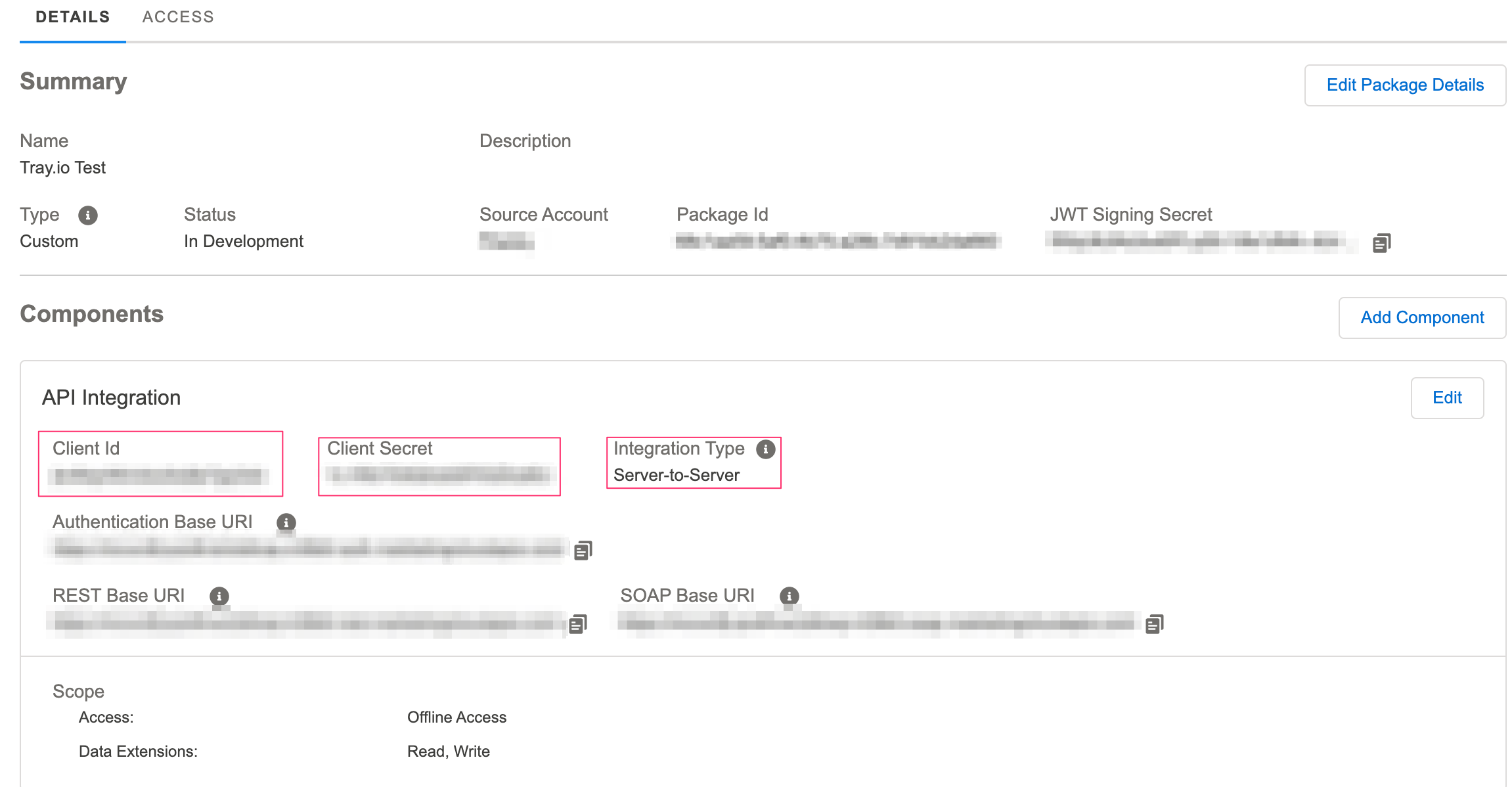
Task: Copy the REST Base URI
Action: tap(577, 624)
